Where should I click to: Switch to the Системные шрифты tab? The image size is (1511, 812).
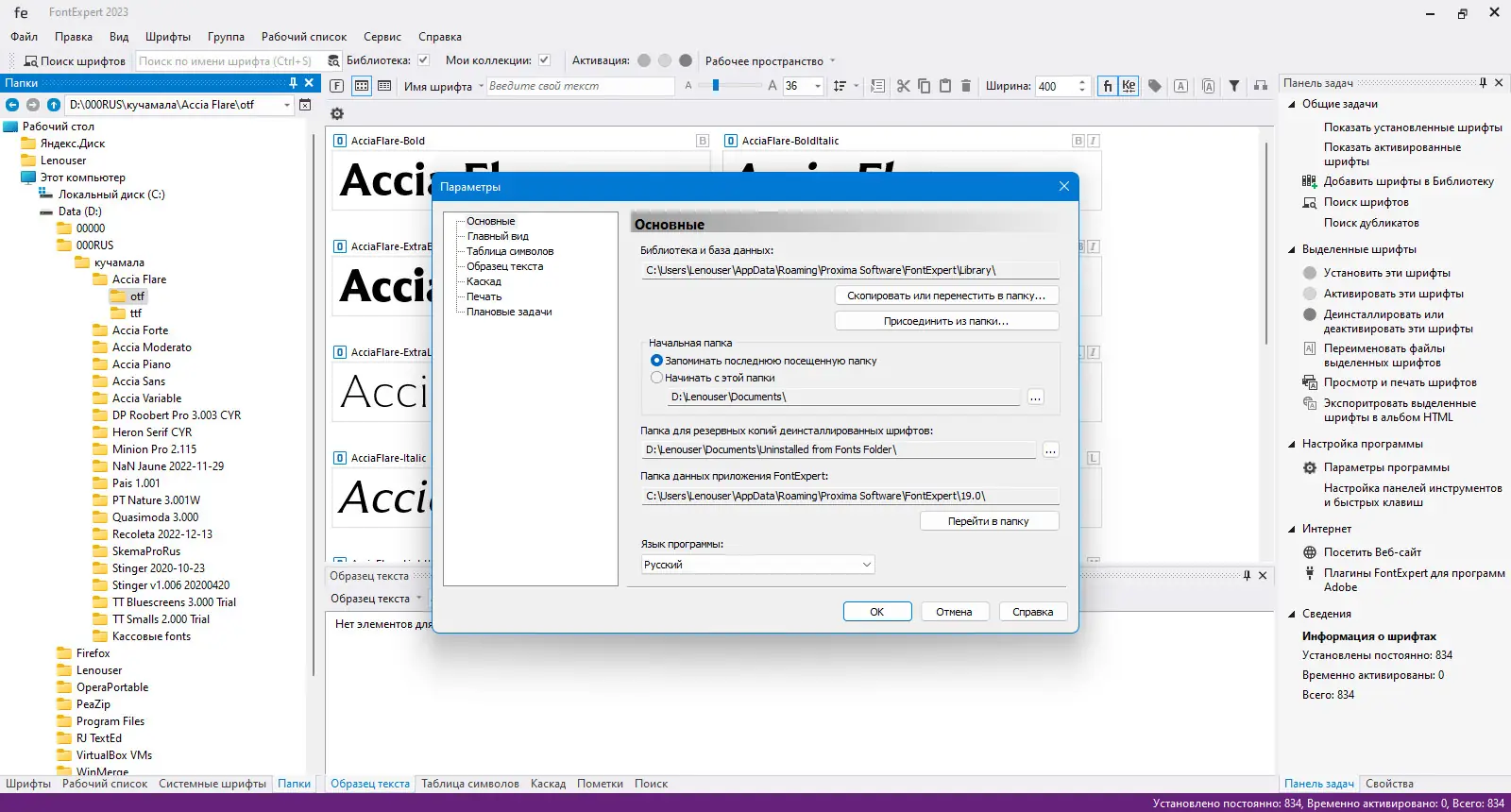tap(212, 784)
